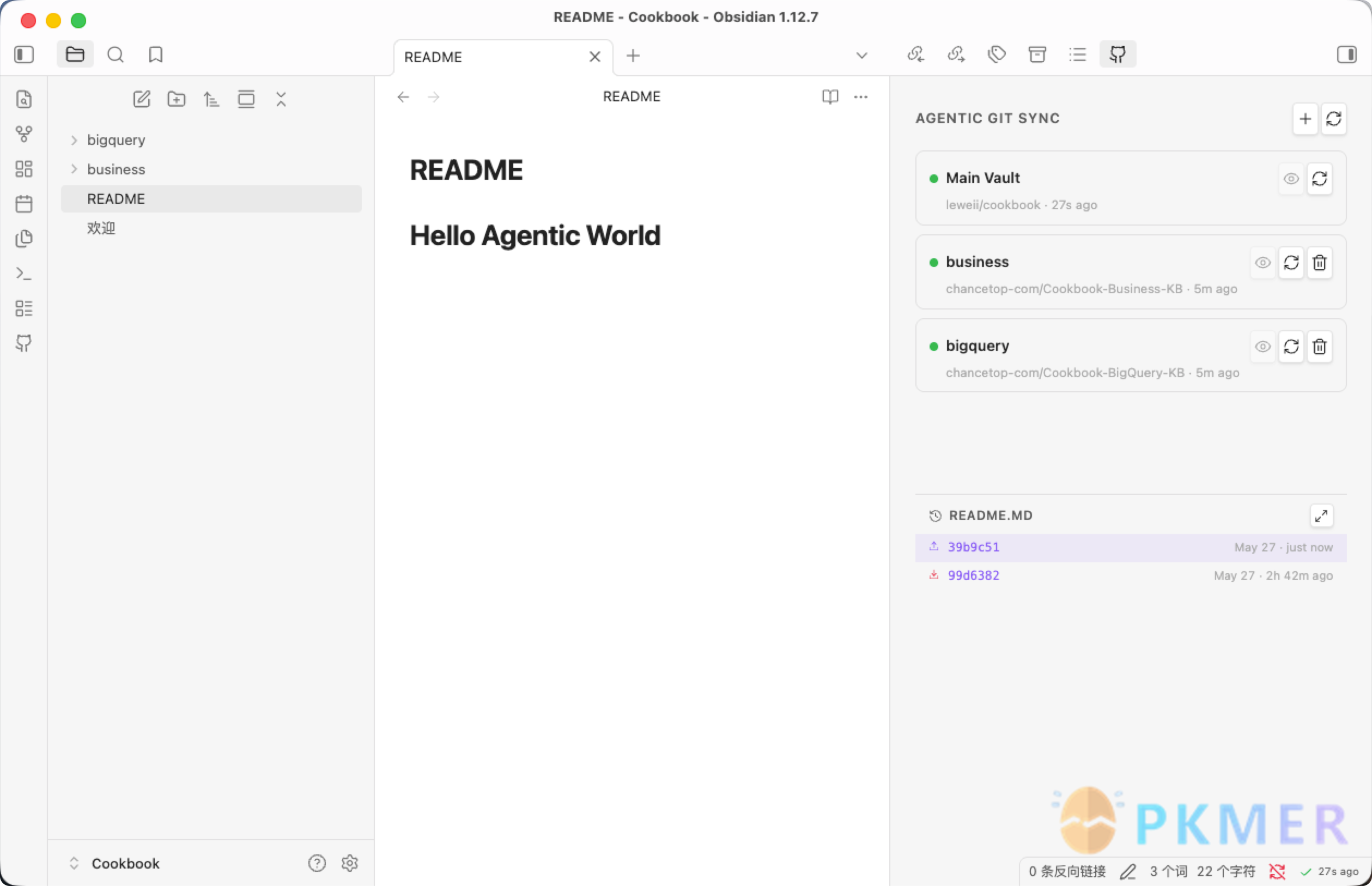
Task: Delete the bigquery repository
Action: tap(1319, 347)
